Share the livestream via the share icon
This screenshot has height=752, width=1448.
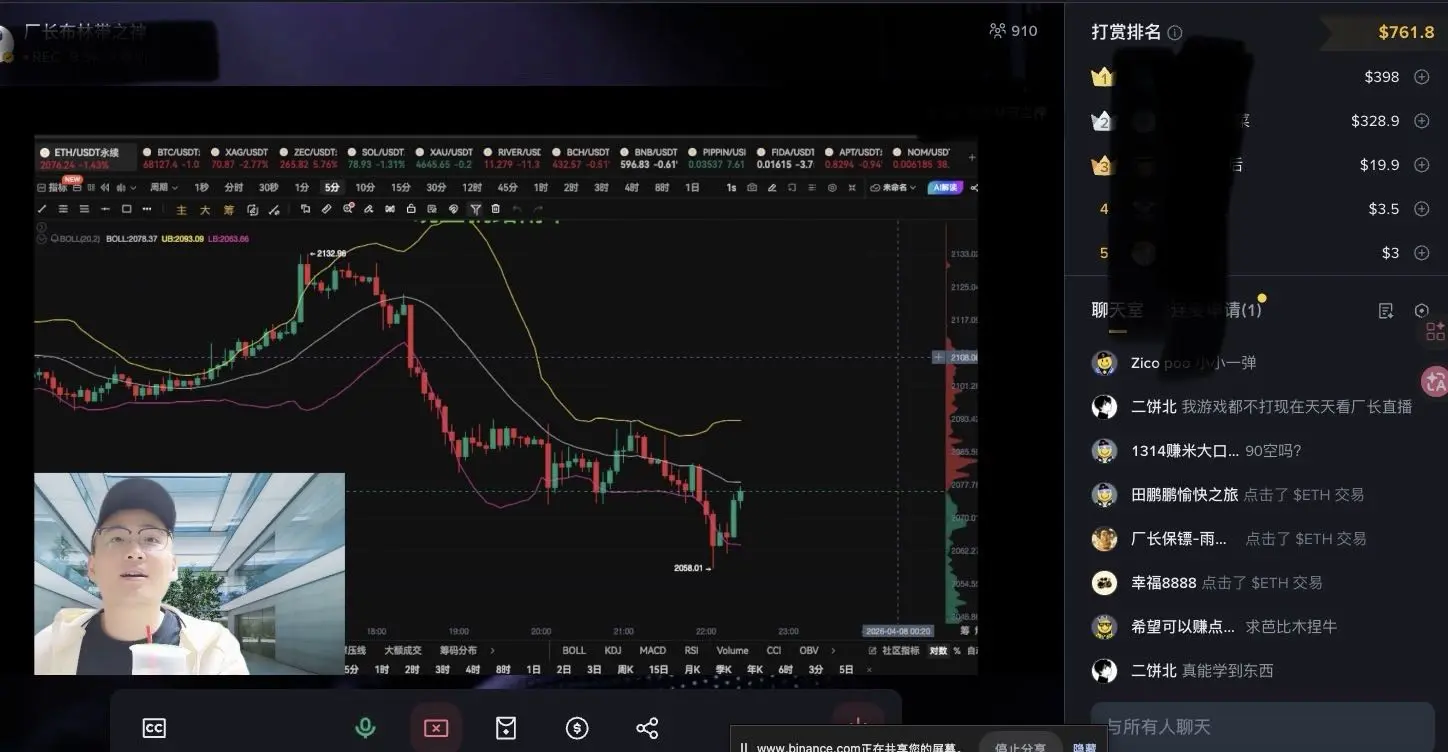[x=647, y=728]
